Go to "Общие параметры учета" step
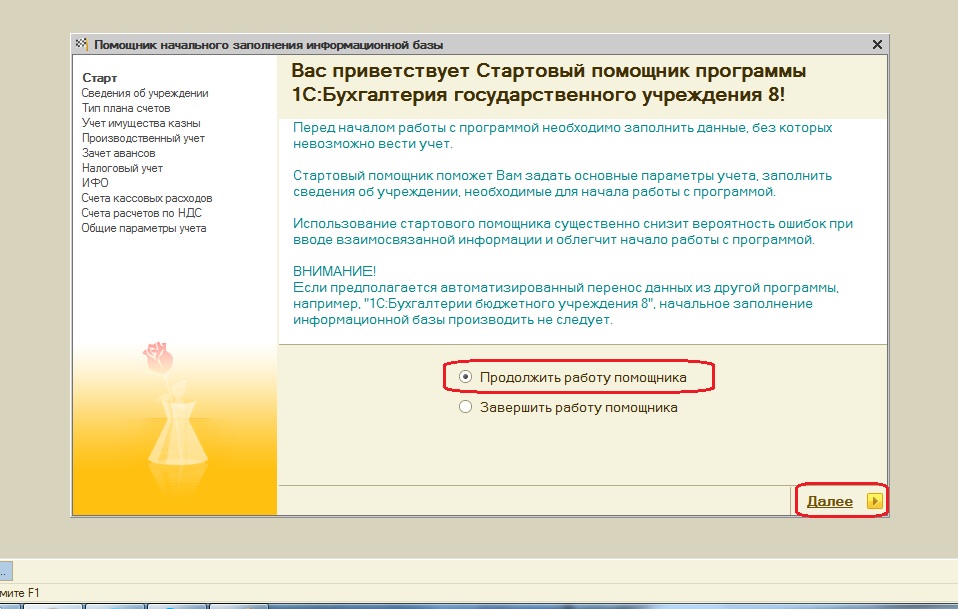This screenshot has height=609, width=958. pos(144,228)
